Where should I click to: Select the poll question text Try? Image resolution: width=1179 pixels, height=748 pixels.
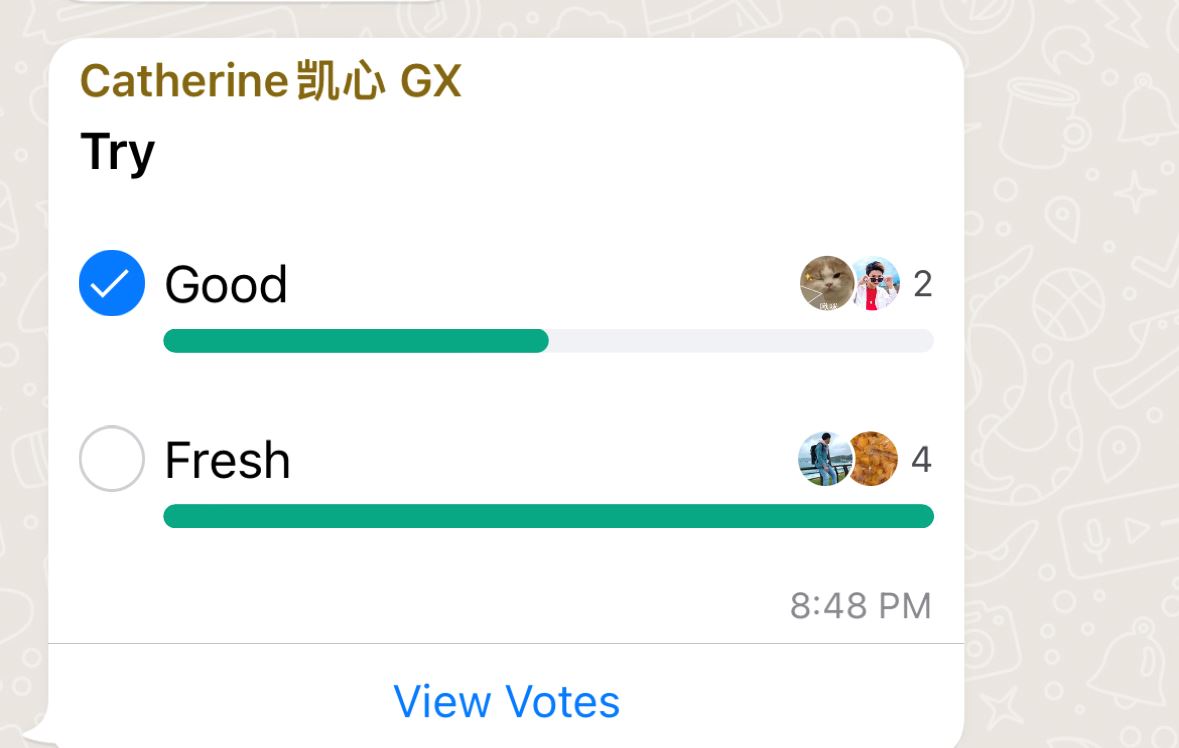click(118, 150)
